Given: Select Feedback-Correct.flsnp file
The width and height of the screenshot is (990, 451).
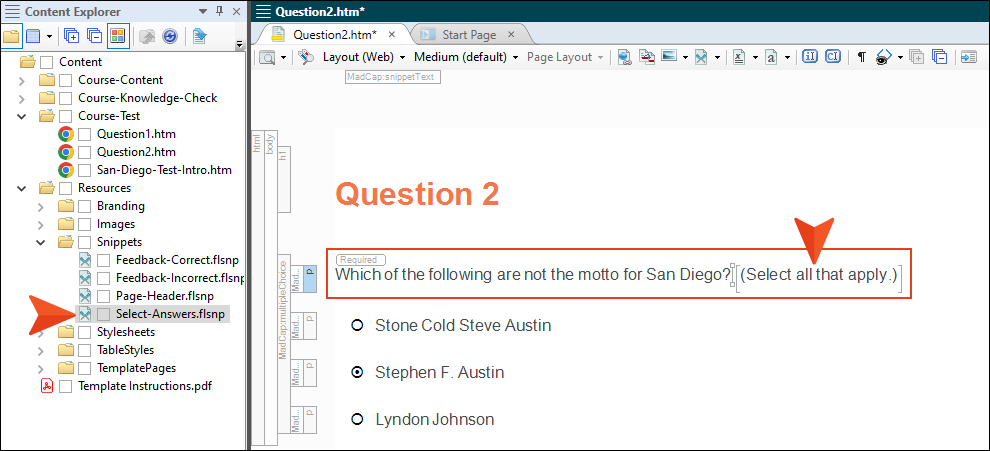Looking at the screenshot, I should coord(177,260).
